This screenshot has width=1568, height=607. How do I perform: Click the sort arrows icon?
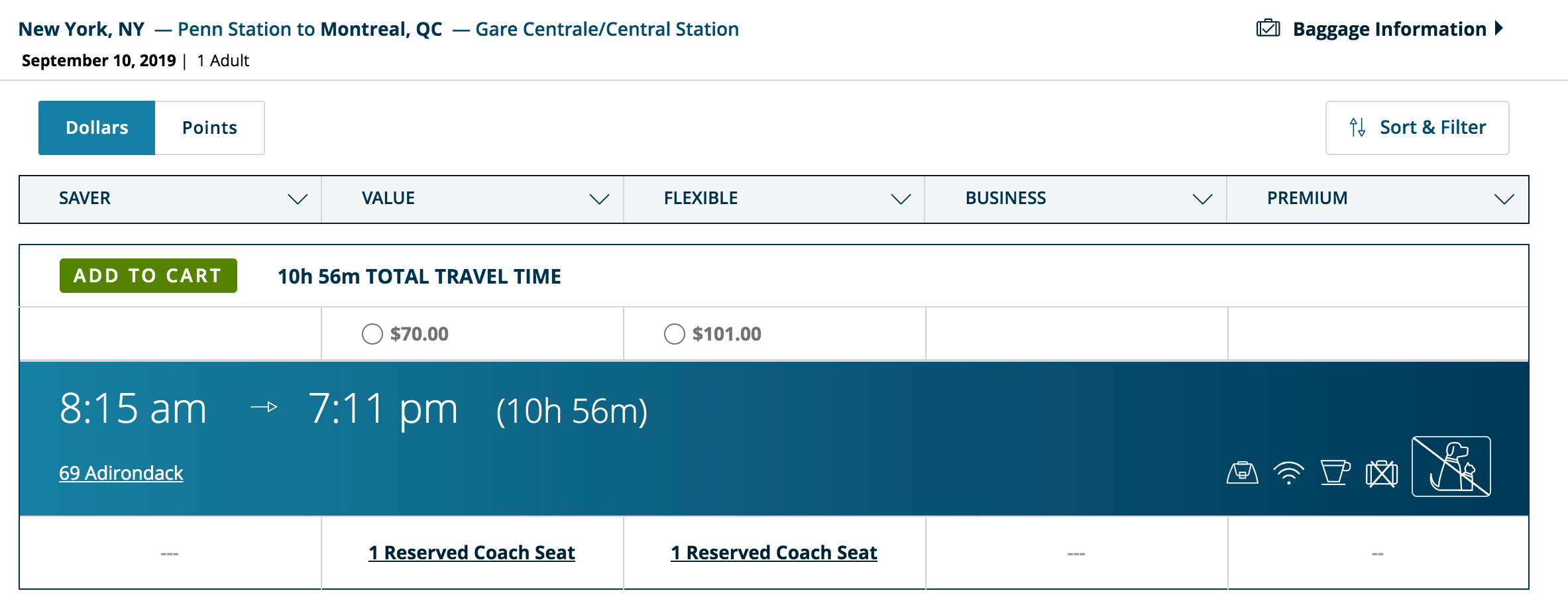tap(1357, 127)
